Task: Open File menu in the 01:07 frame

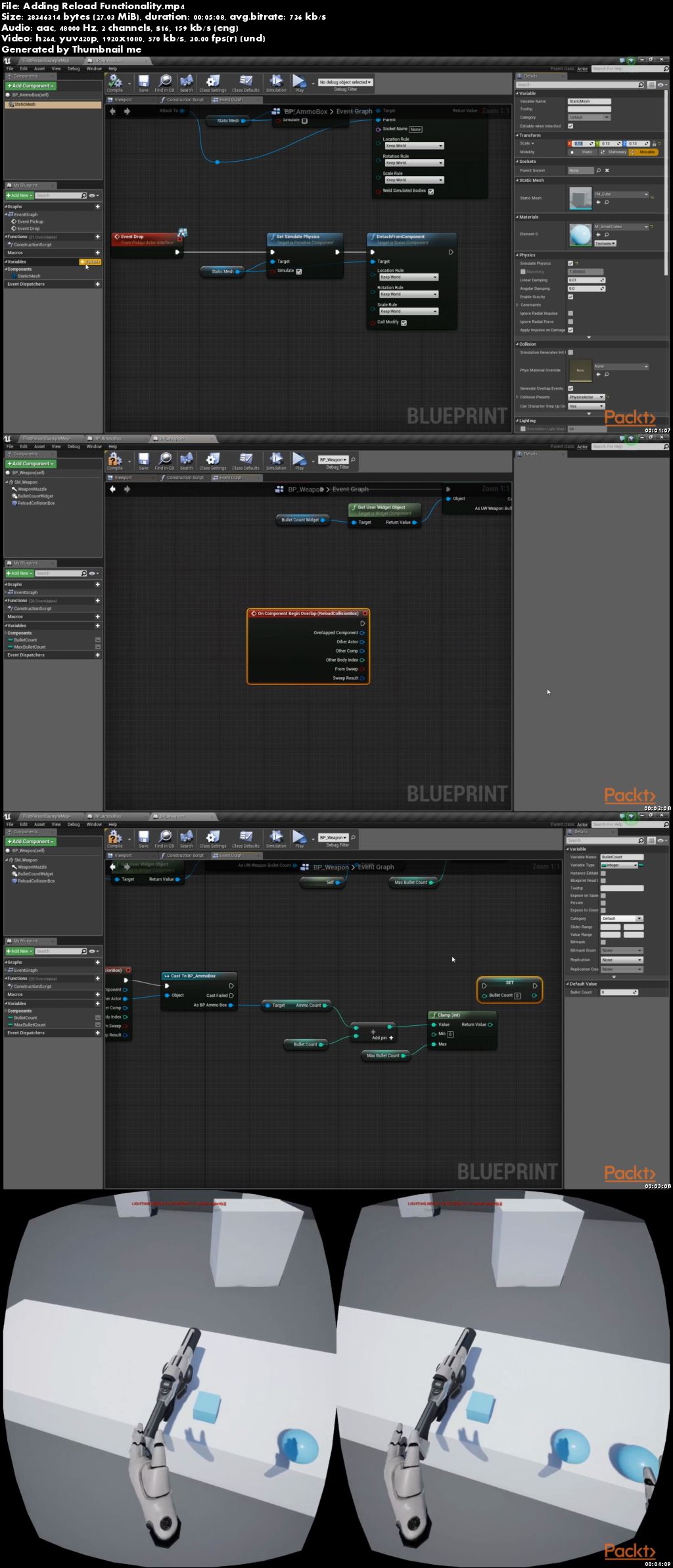Action: [10, 68]
